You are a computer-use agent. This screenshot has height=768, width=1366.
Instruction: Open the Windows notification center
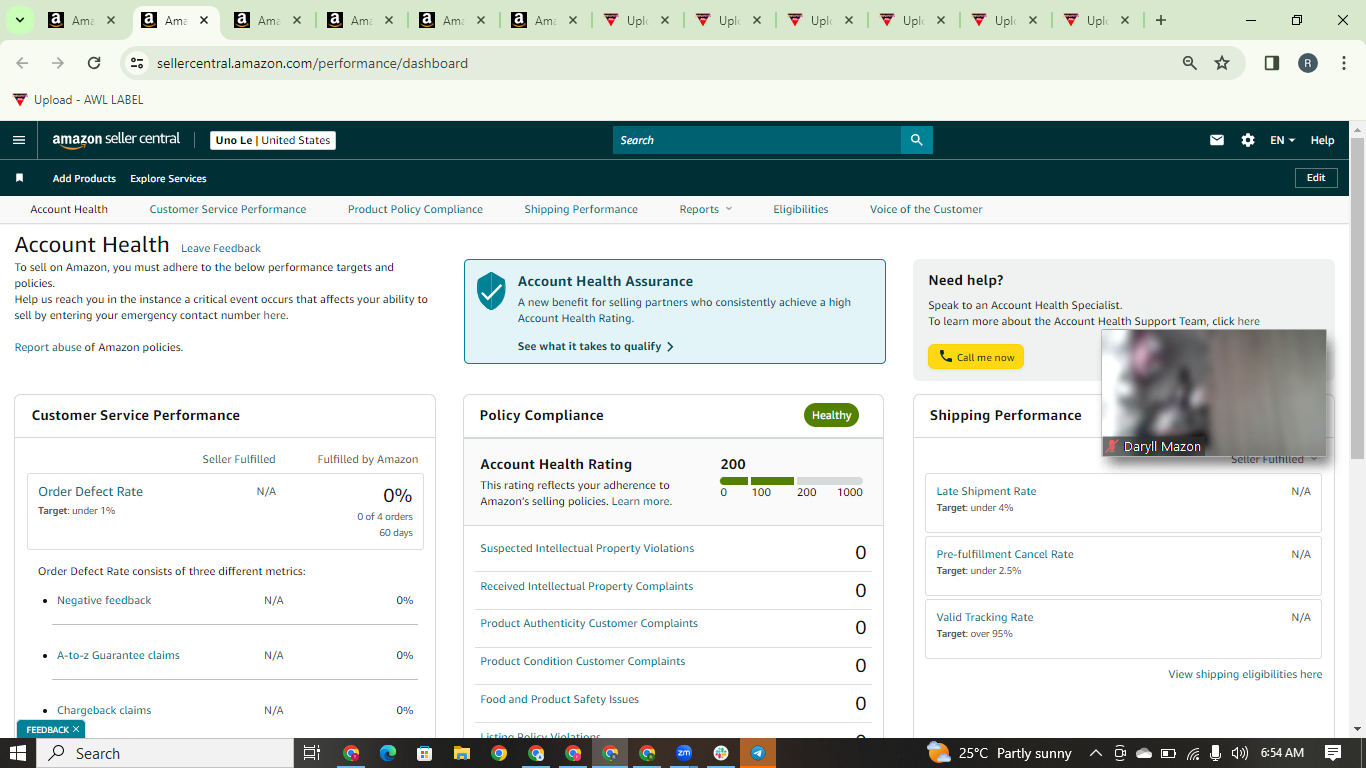pos(1333,753)
